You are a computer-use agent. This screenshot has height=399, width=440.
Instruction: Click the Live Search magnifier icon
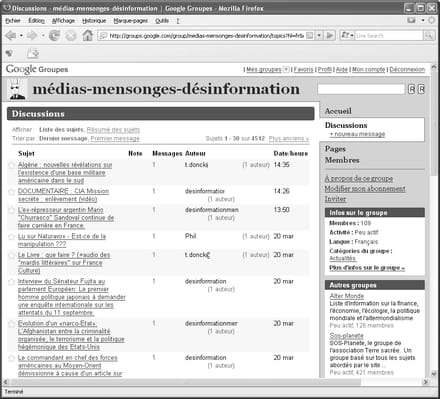(429, 35)
